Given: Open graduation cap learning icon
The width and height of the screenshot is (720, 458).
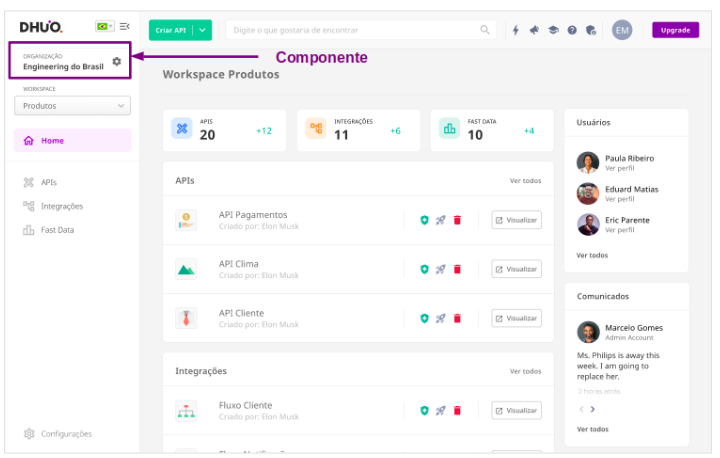Looking at the screenshot, I should point(553,30).
